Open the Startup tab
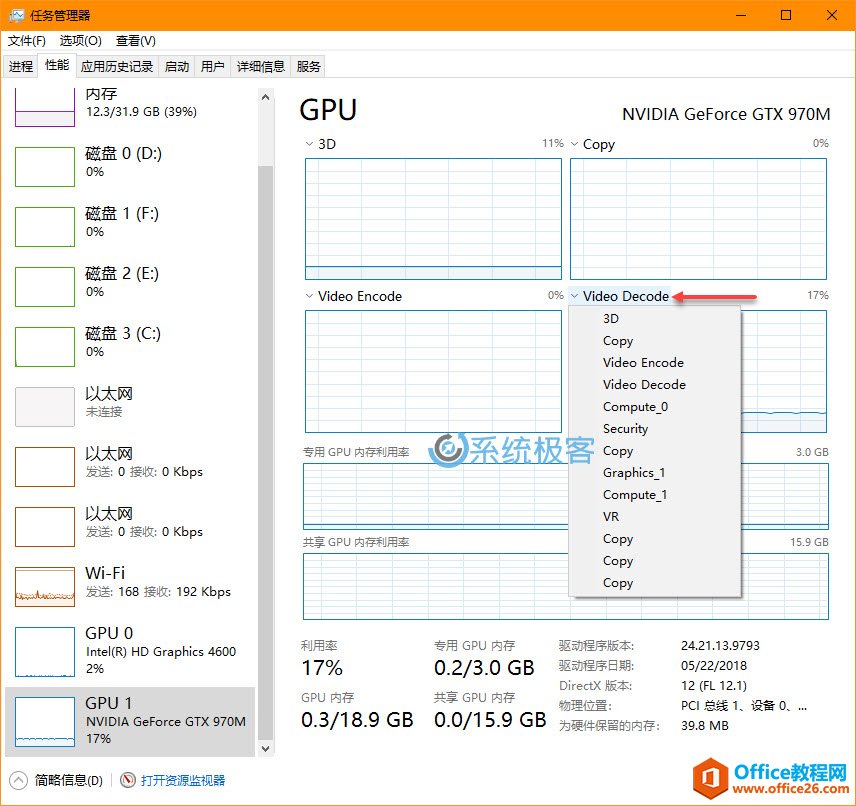Viewport: 856px width, 806px height. pos(177,67)
